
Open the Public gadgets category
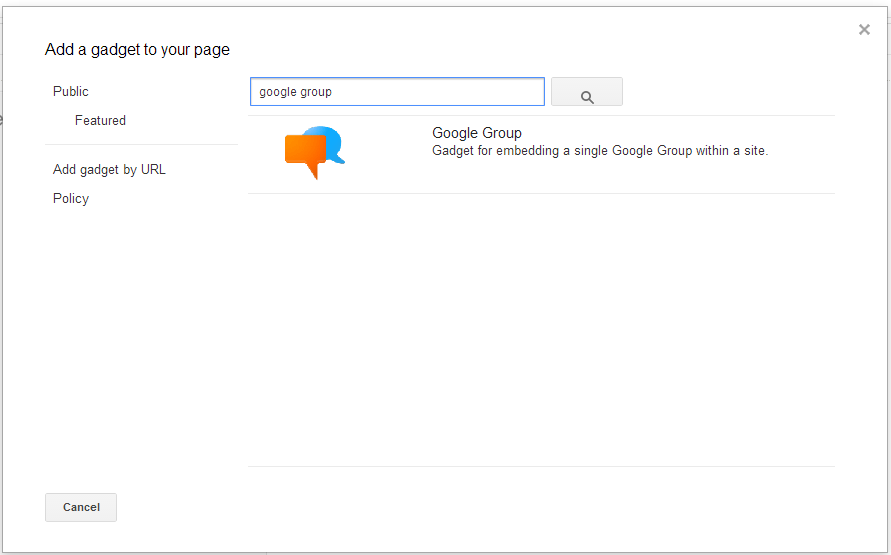[x=70, y=91]
